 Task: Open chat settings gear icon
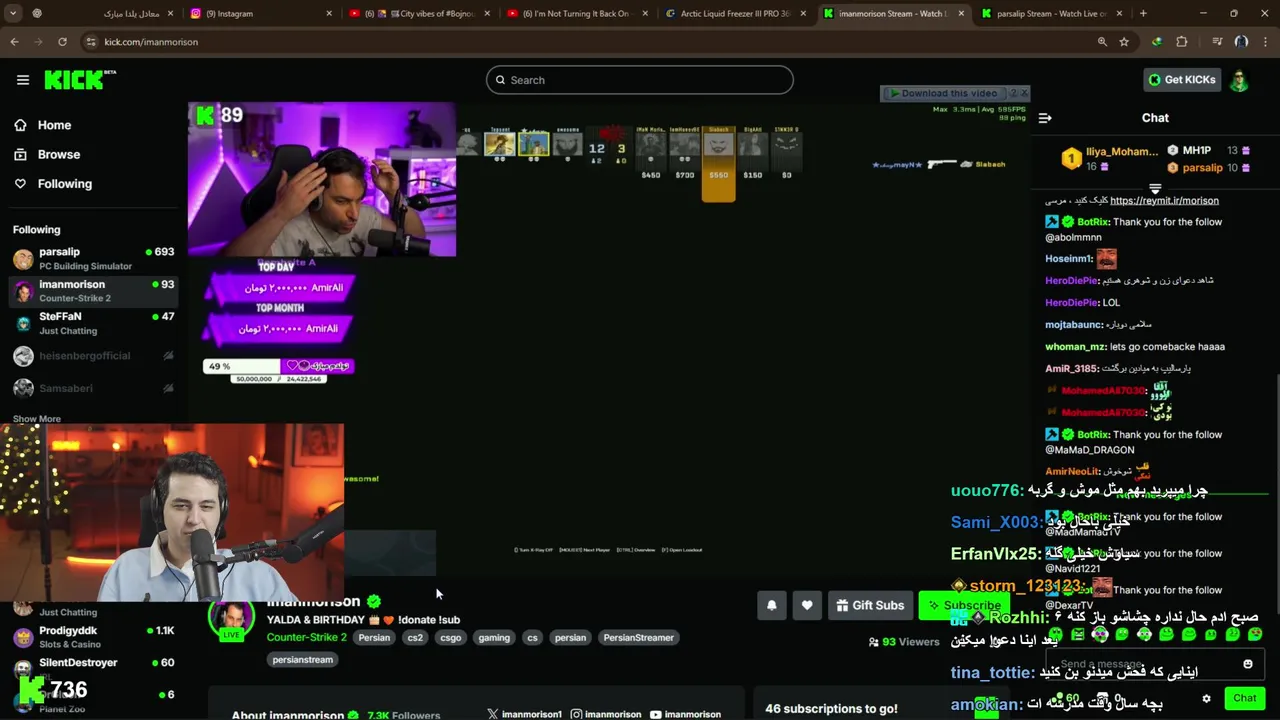1207,699
